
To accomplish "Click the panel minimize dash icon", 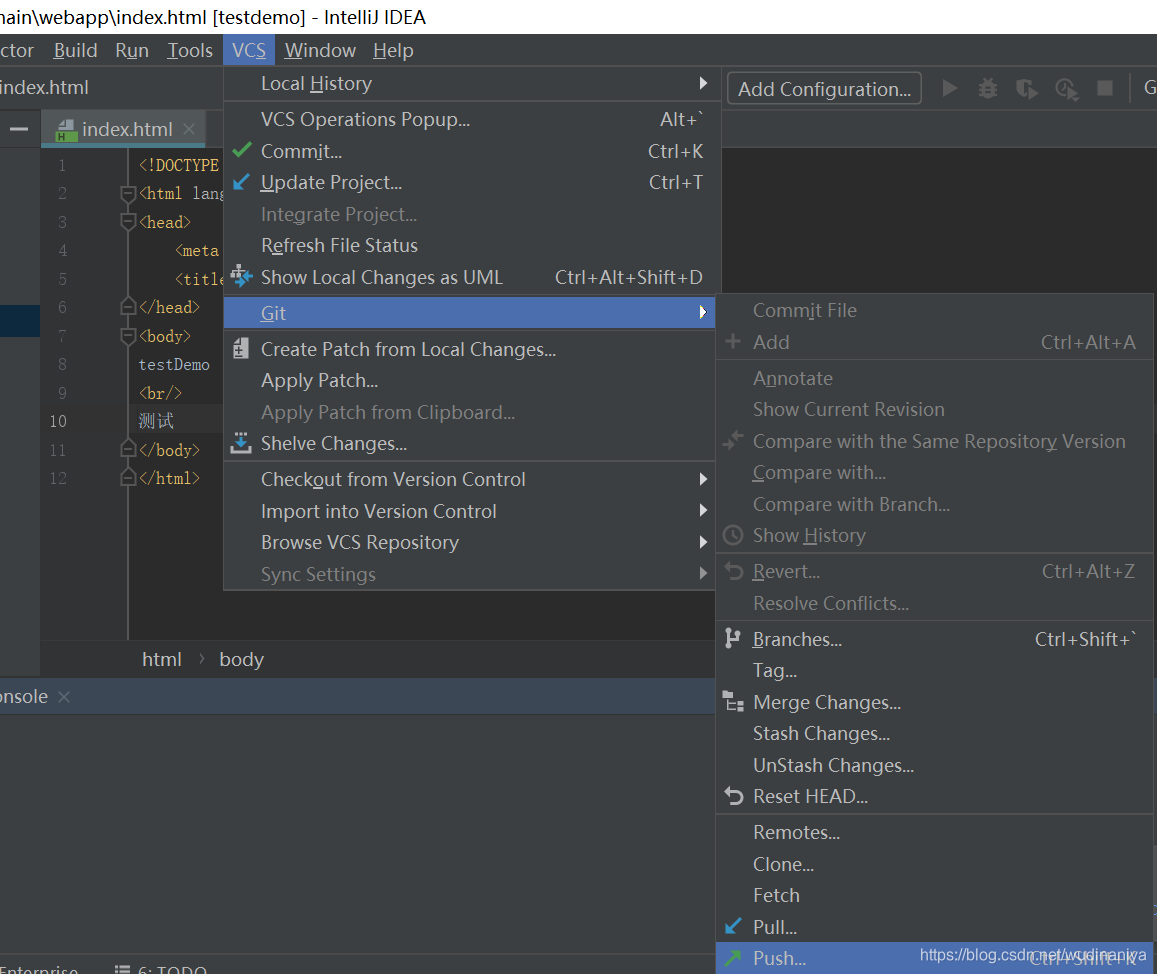I will click(x=19, y=130).
